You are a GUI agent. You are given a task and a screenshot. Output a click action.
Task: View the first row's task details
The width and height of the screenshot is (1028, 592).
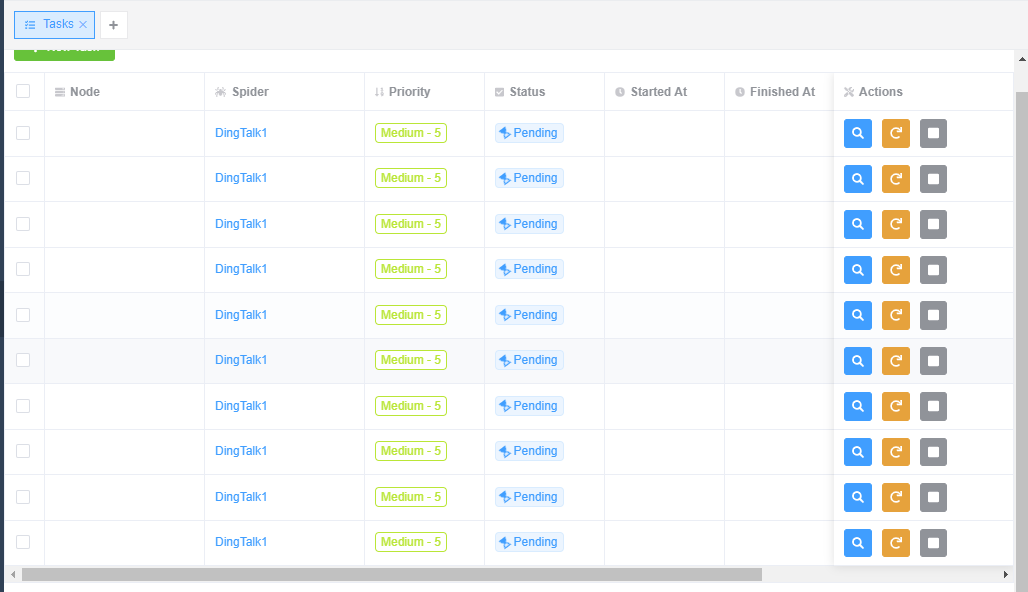pos(858,134)
